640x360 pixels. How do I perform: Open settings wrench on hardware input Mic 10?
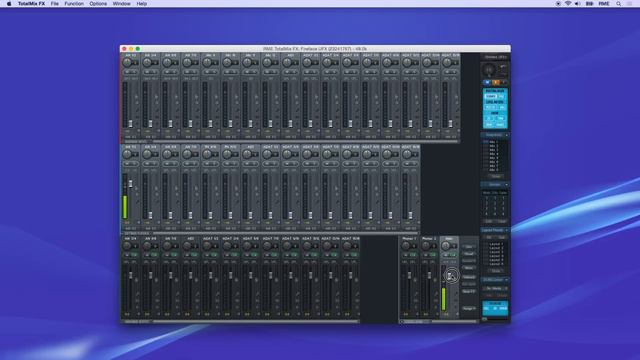(237, 109)
